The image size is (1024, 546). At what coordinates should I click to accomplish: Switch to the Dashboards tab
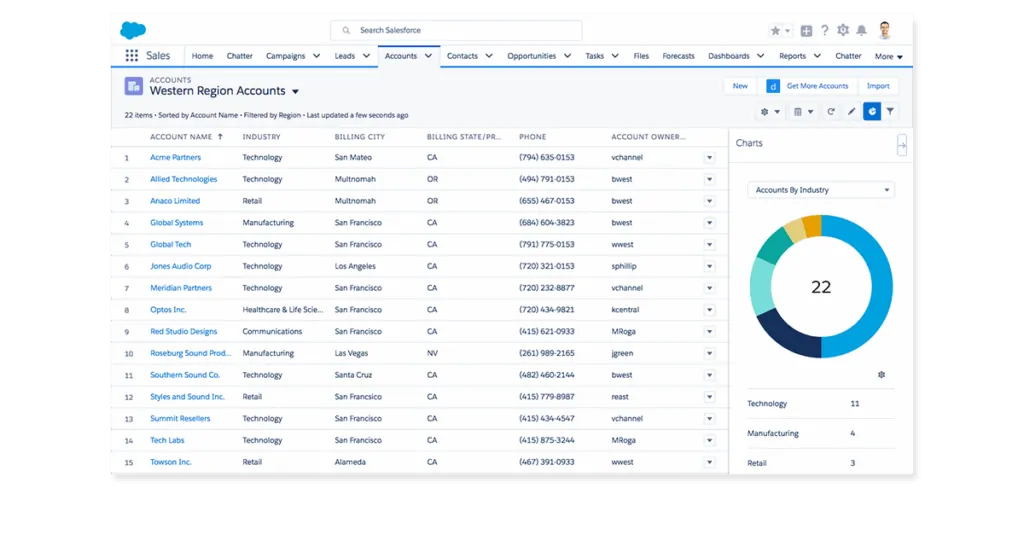[729, 56]
